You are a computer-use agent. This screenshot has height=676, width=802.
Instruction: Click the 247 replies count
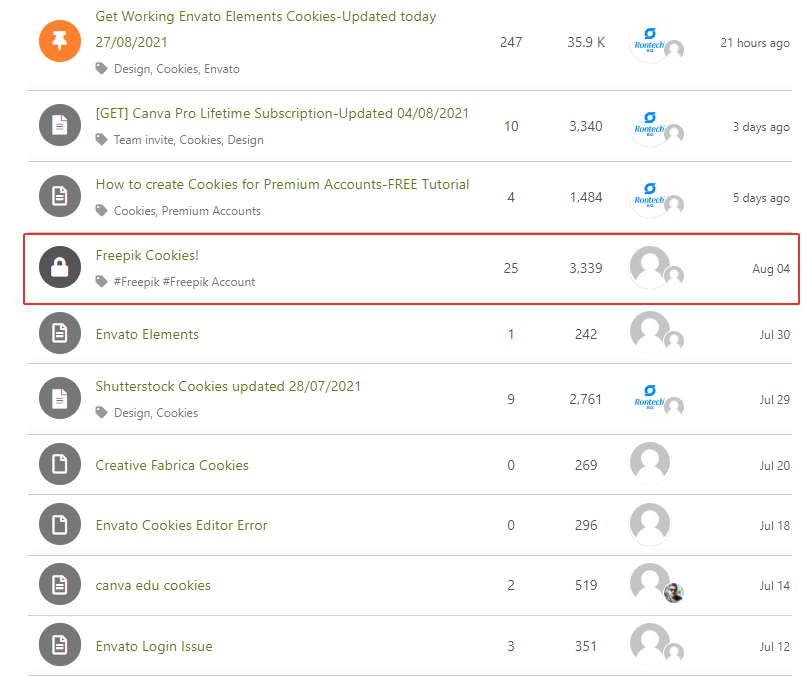click(511, 42)
